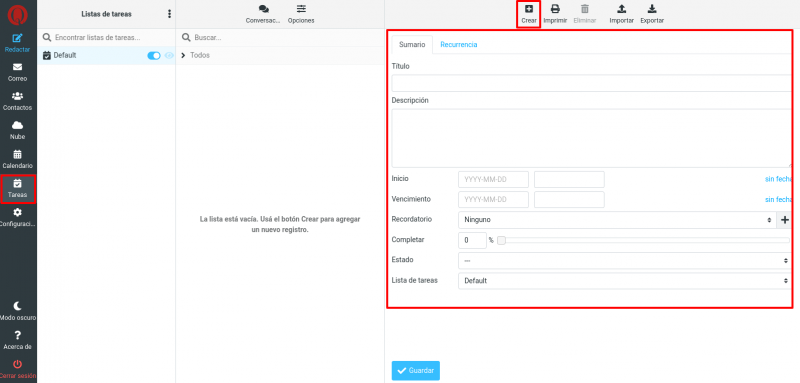The image size is (800, 383).
Task: Click the Guardar button
Action: (x=416, y=371)
